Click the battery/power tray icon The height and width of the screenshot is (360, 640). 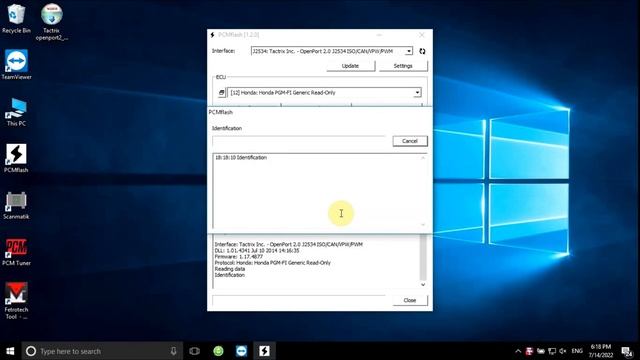tap(541, 351)
